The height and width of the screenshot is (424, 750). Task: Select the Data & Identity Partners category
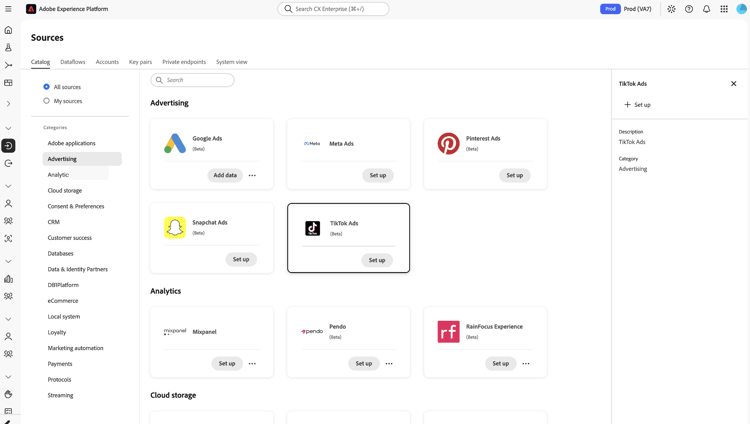[x=77, y=269]
